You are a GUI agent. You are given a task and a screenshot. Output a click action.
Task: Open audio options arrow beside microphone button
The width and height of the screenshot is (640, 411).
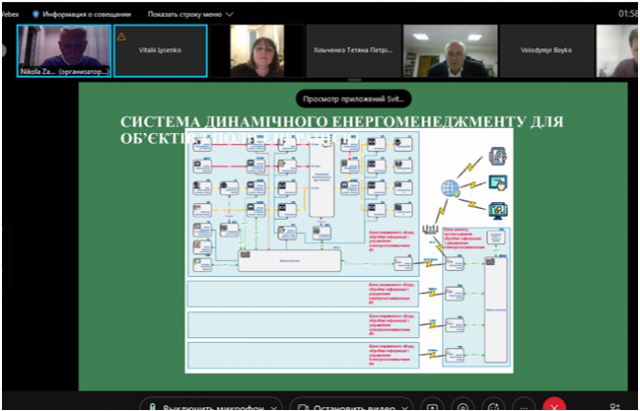click(274, 408)
